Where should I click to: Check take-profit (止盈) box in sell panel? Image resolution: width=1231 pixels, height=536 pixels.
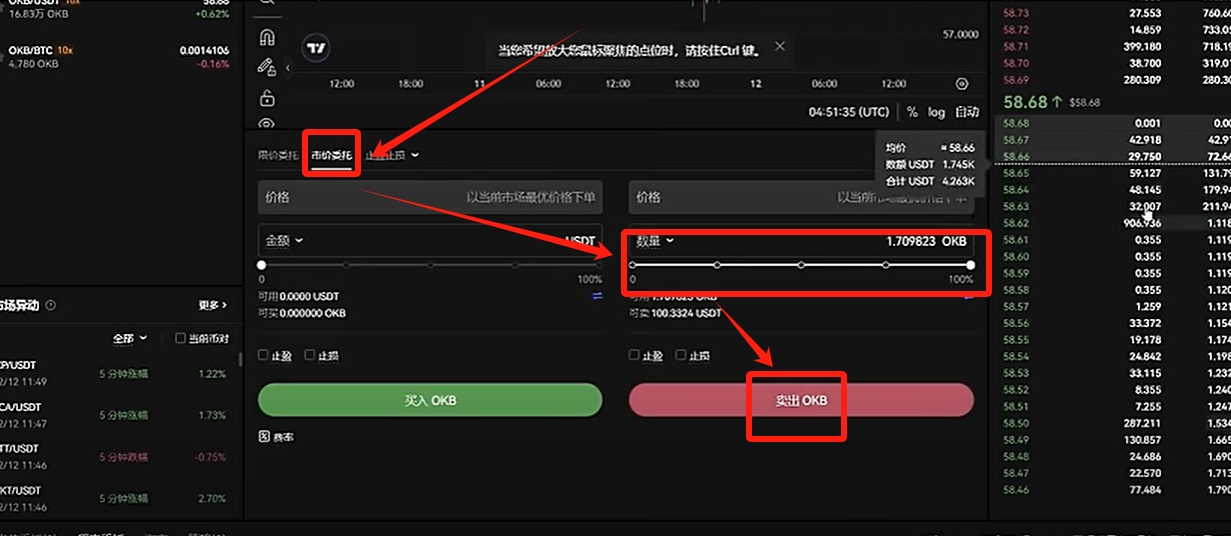tap(634, 355)
